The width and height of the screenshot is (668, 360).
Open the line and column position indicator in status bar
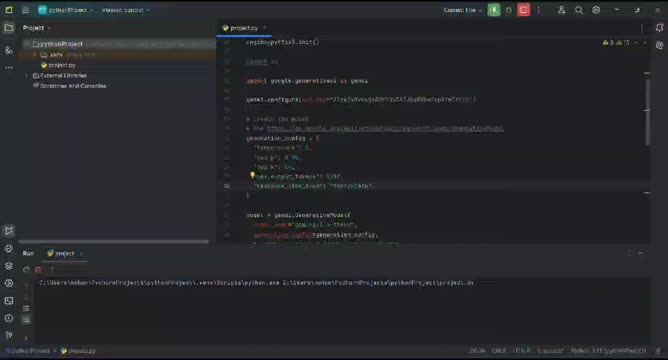(477, 351)
